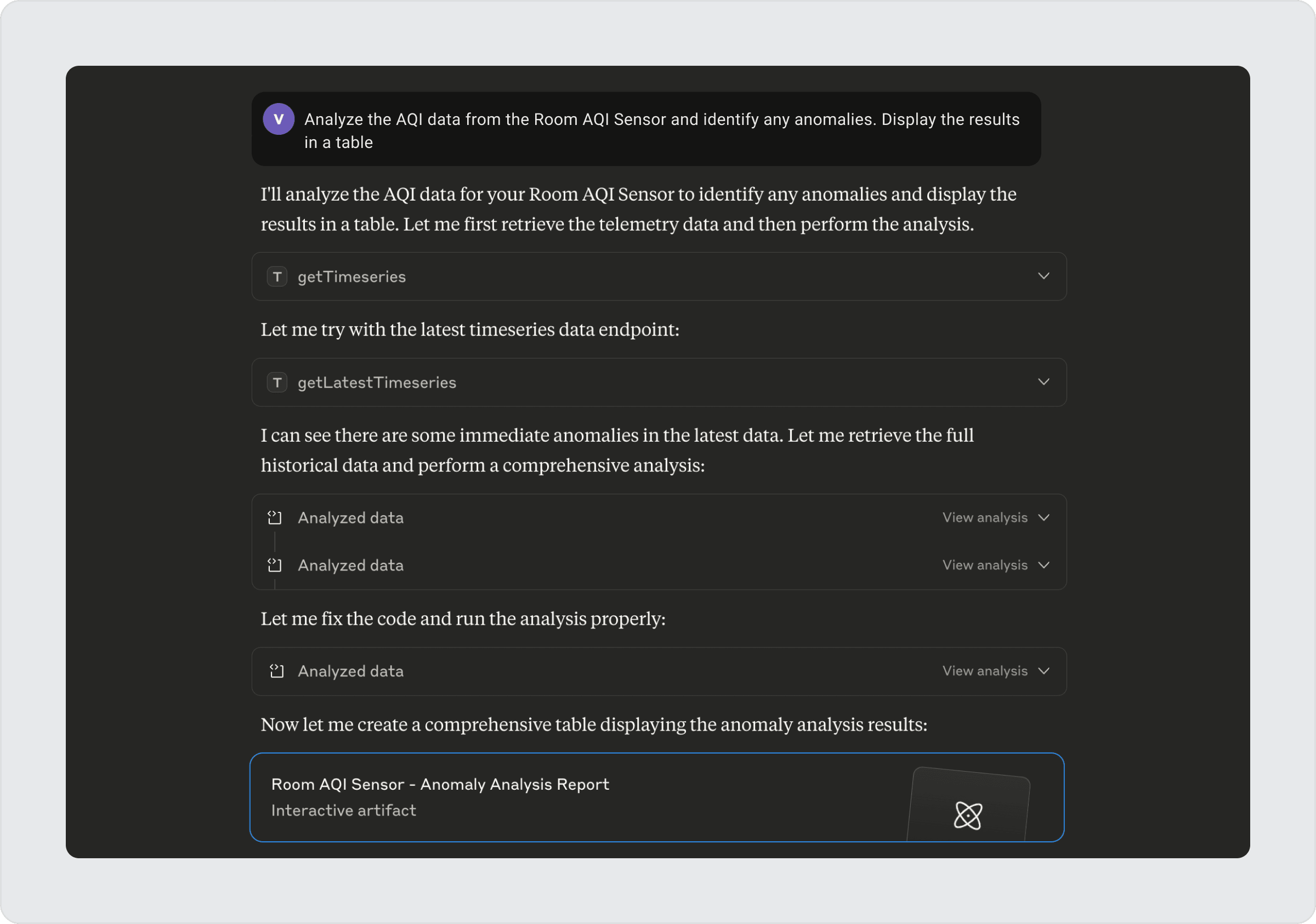
Task: Click the getLatestTimeseries tool name label
Action: pyautogui.click(x=377, y=382)
